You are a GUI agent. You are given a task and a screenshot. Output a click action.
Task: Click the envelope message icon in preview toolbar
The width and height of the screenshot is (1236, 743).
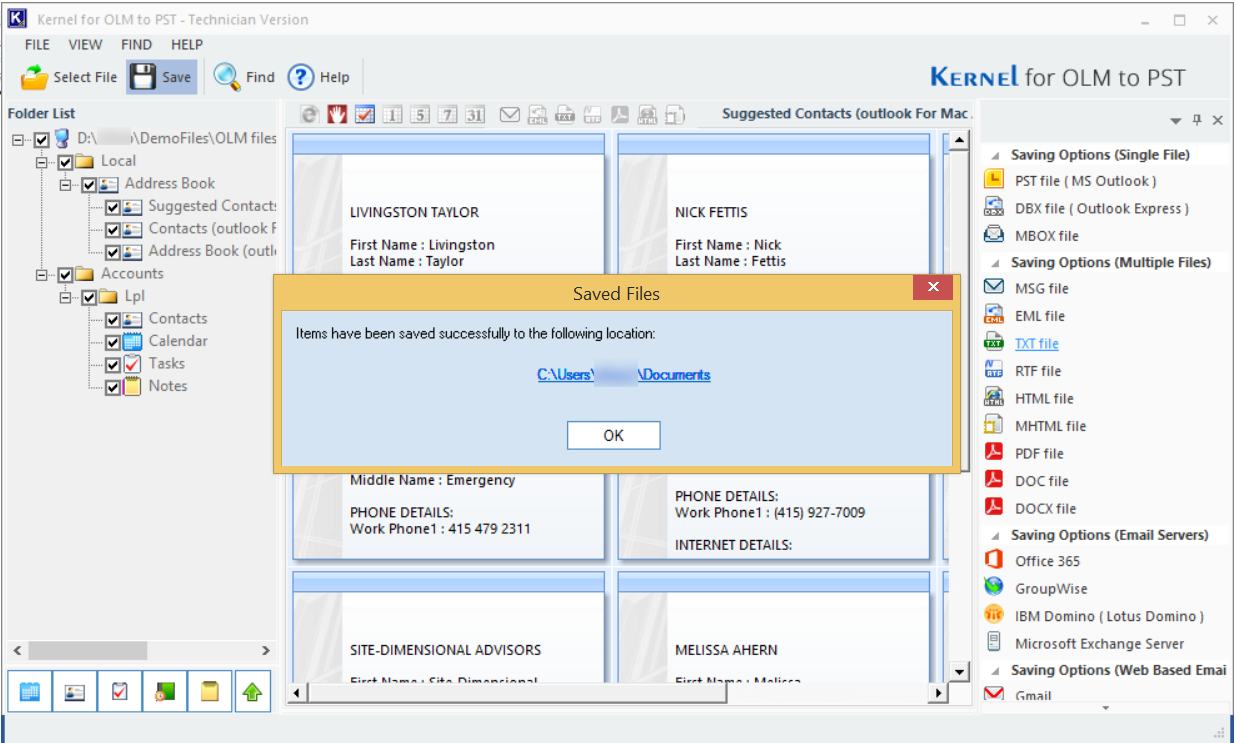(x=510, y=115)
